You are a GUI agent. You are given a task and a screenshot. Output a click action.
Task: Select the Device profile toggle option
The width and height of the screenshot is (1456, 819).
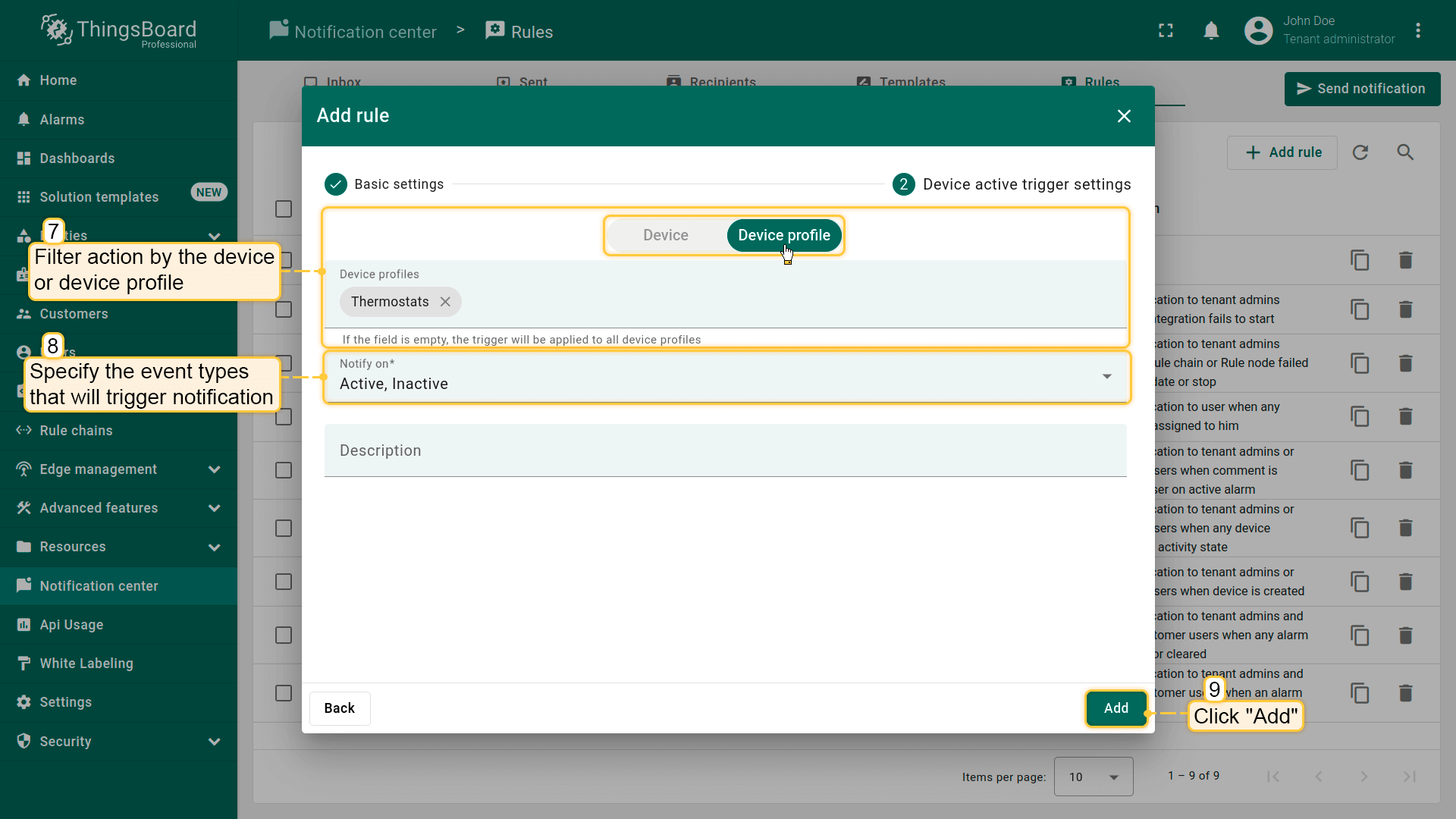point(783,235)
